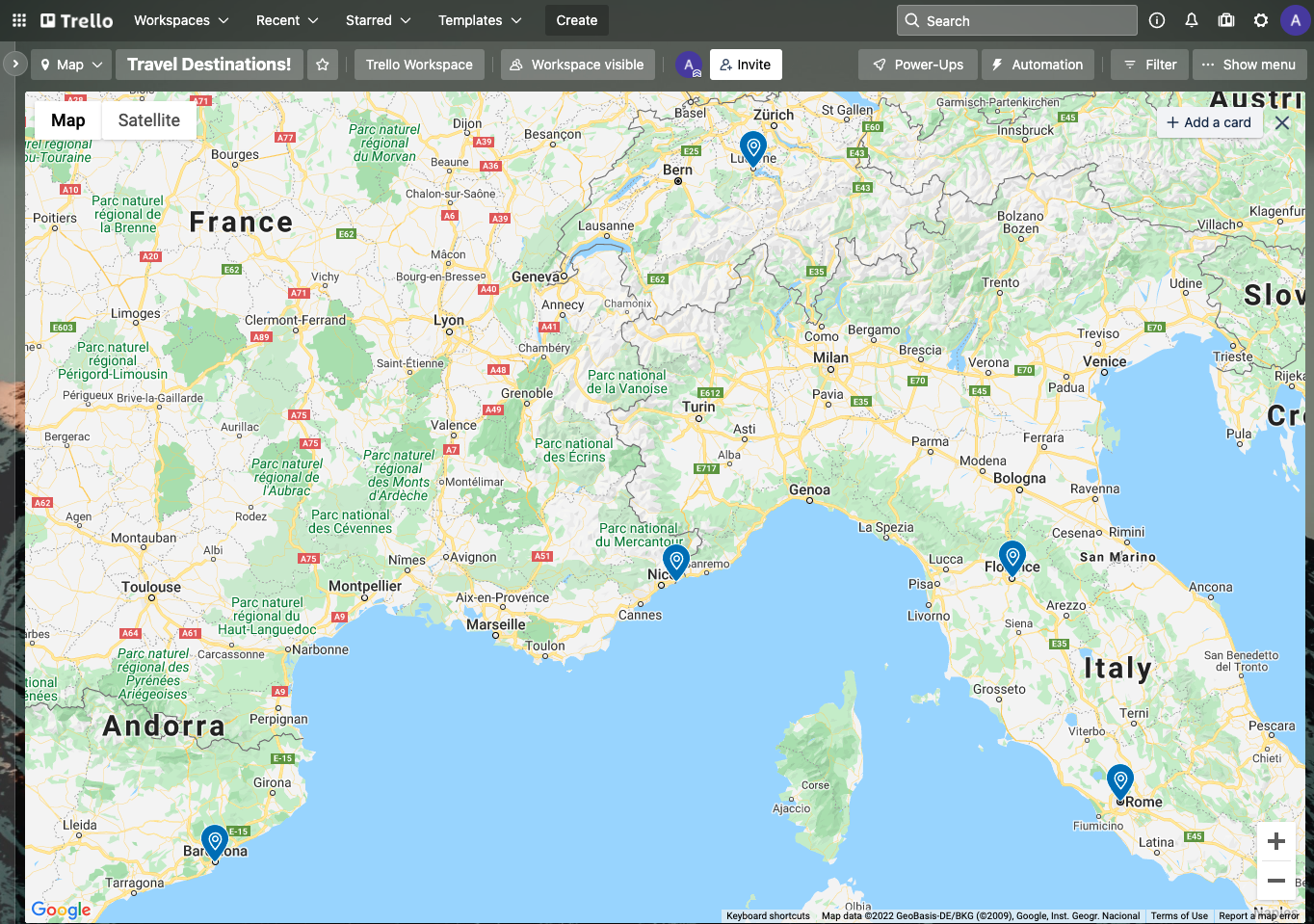Screen dimensions: 1314x924
Task: Click the Turin city label
Action: tap(699, 407)
